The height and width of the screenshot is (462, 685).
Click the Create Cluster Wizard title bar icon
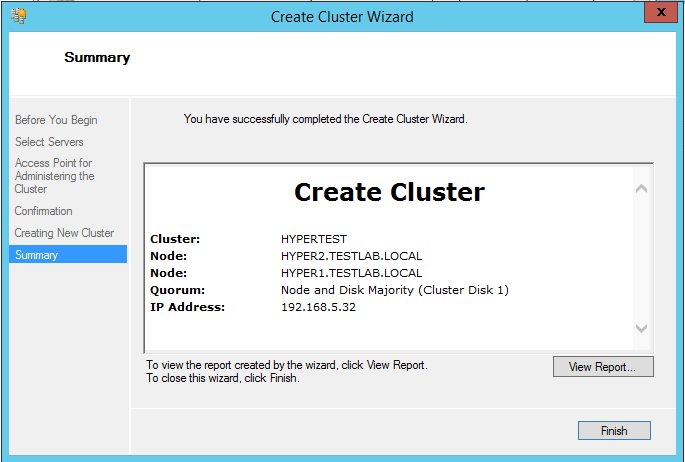pos(19,16)
